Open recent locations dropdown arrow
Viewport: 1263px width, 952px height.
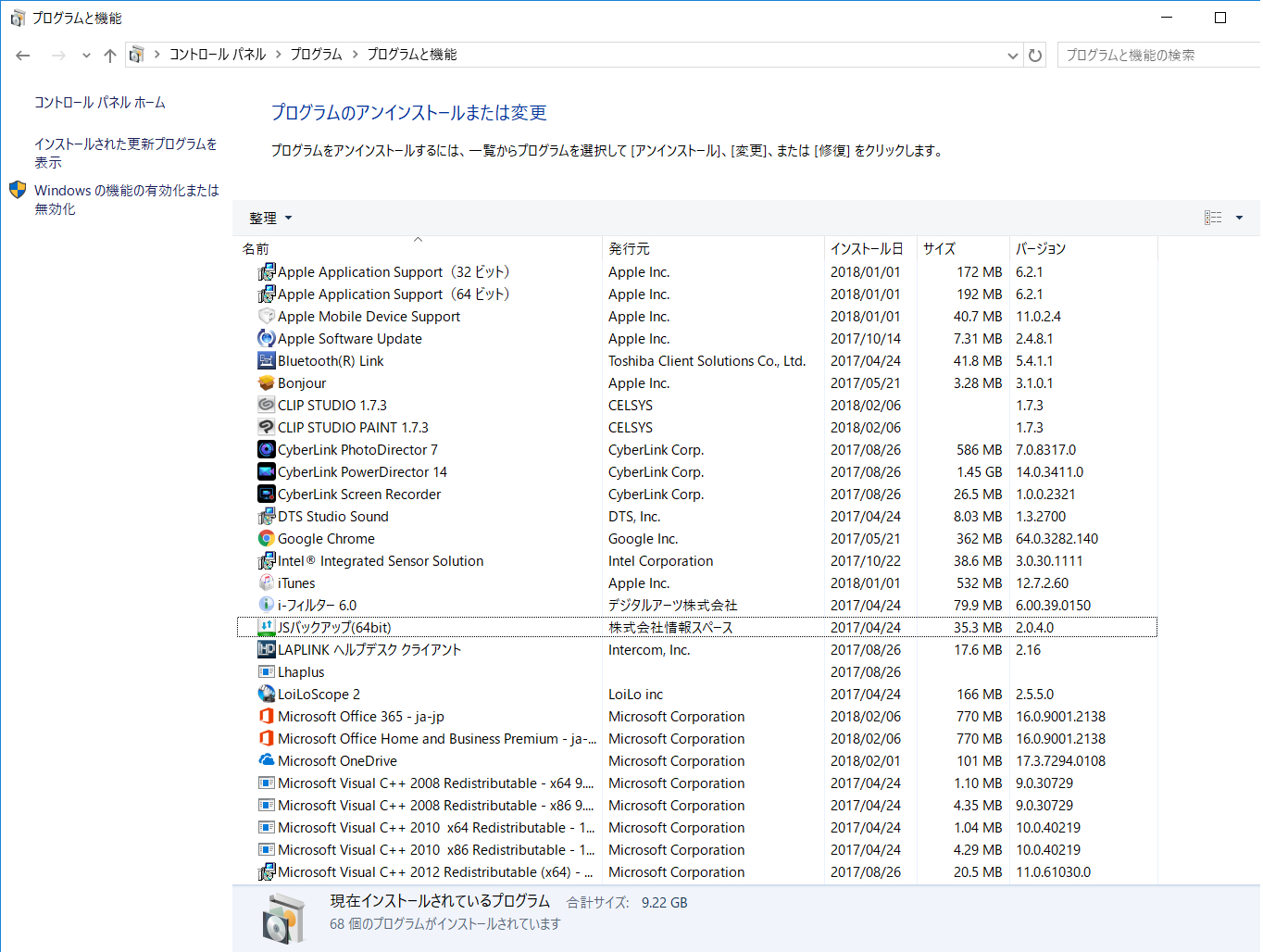click(86, 56)
